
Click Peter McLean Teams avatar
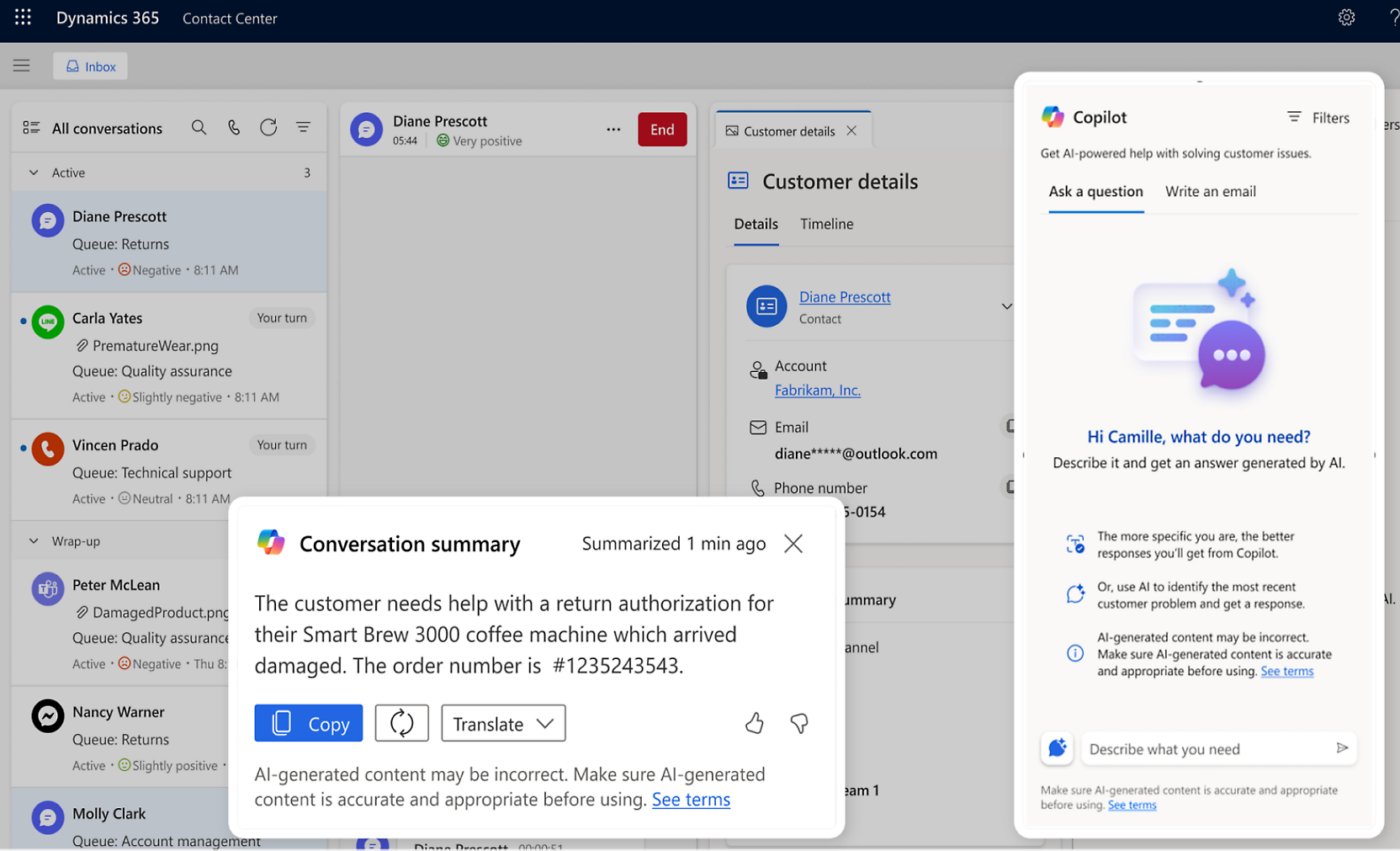[48, 588]
